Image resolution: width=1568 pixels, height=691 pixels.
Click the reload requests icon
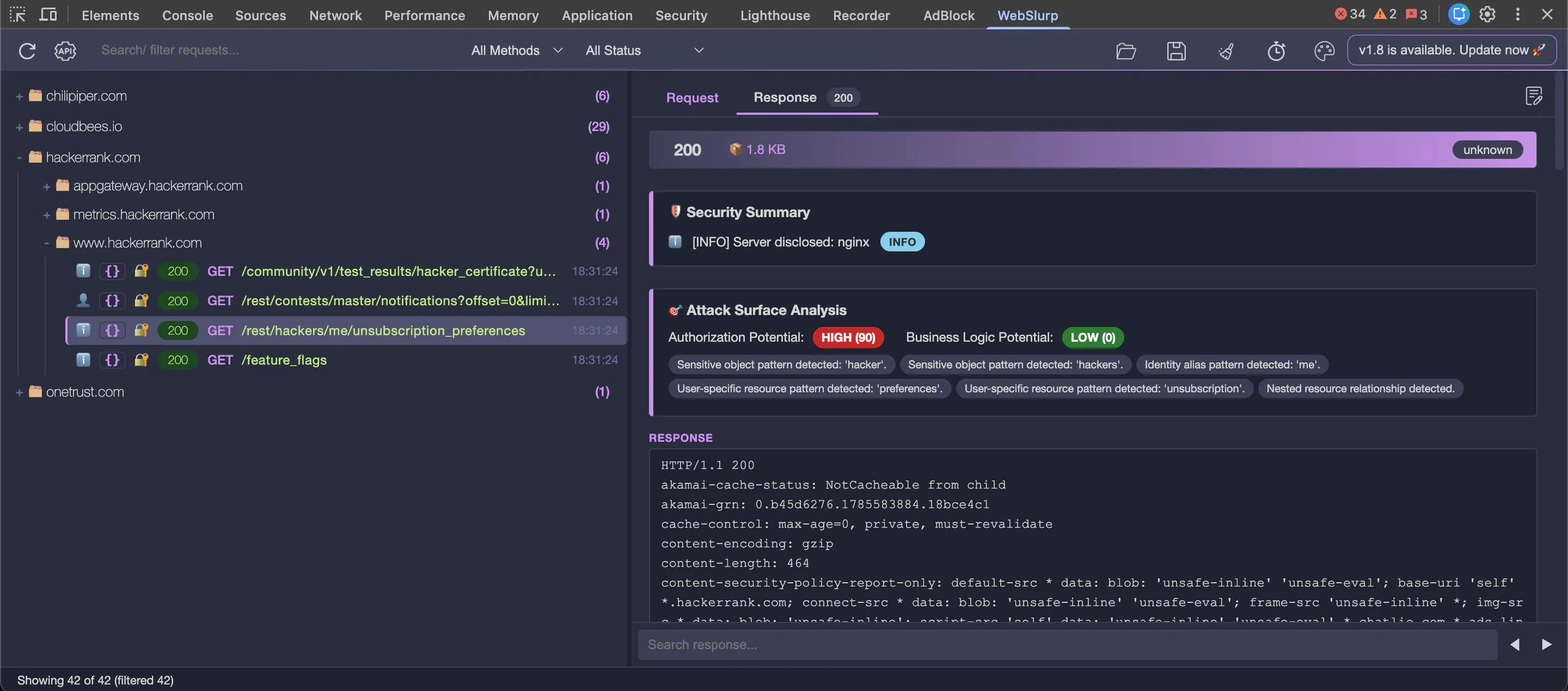coord(27,51)
